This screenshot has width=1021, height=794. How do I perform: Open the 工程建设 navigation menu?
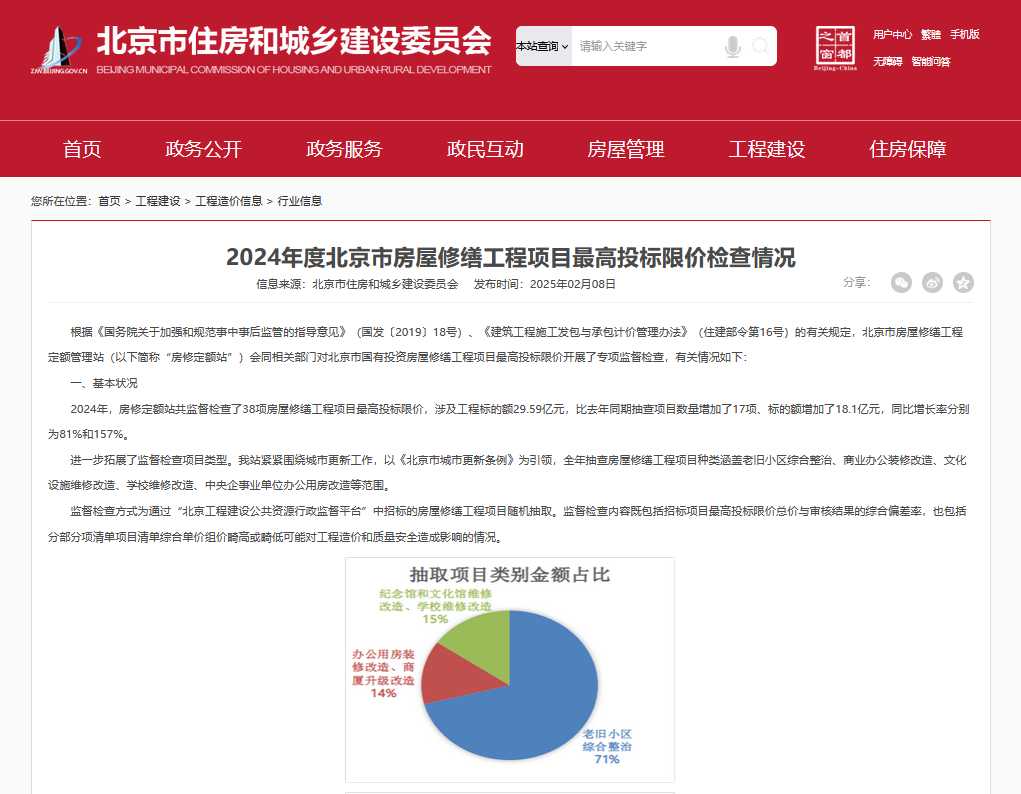pos(766,149)
